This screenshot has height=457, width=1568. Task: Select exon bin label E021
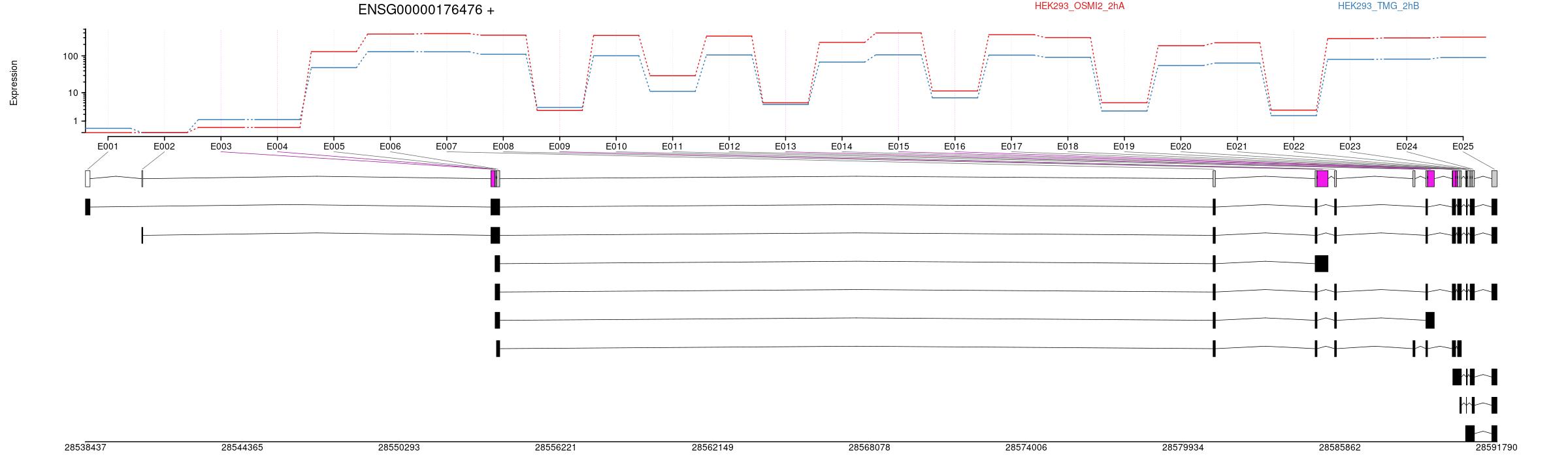1237,147
